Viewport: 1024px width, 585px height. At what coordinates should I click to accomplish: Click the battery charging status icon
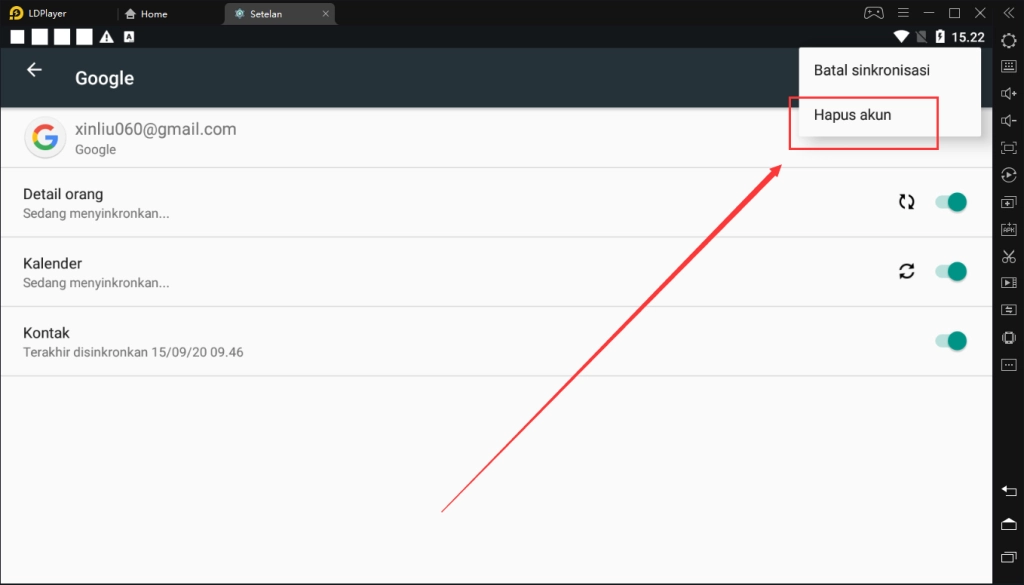pos(940,37)
